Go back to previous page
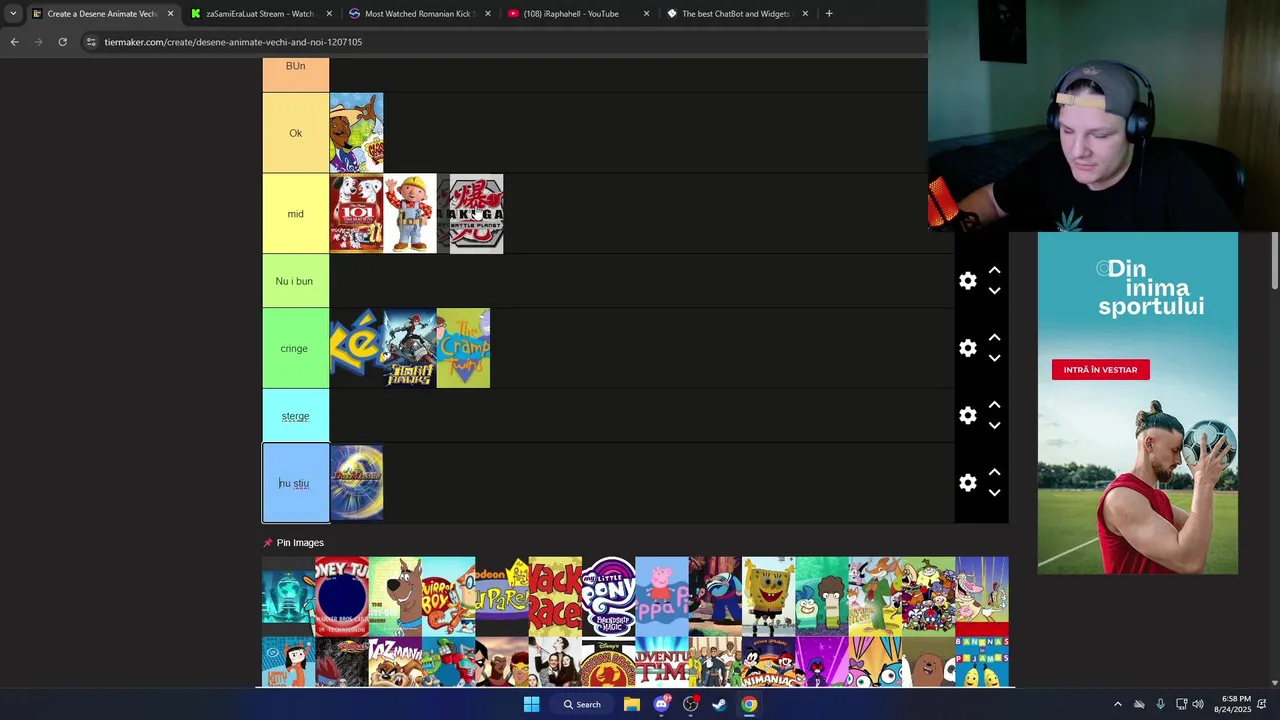Screen dimensions: 1280x720 (x=14, y=42)
